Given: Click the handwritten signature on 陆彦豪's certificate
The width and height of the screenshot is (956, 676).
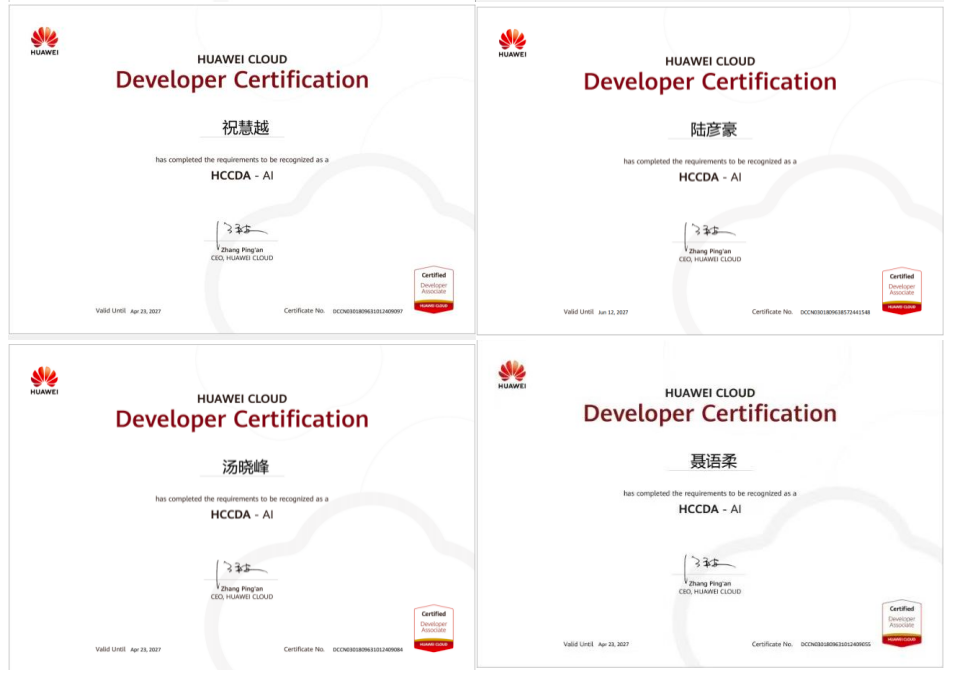Looking at the screenshot, I should [710, 235].
